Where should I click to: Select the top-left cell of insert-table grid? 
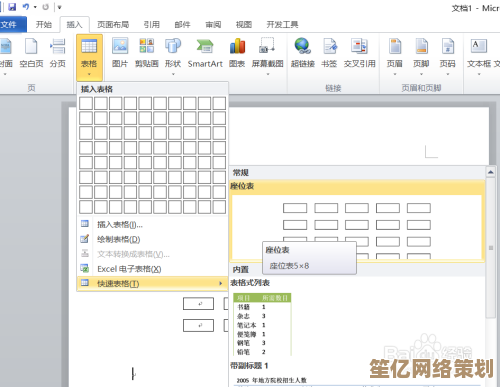point(86,103)
